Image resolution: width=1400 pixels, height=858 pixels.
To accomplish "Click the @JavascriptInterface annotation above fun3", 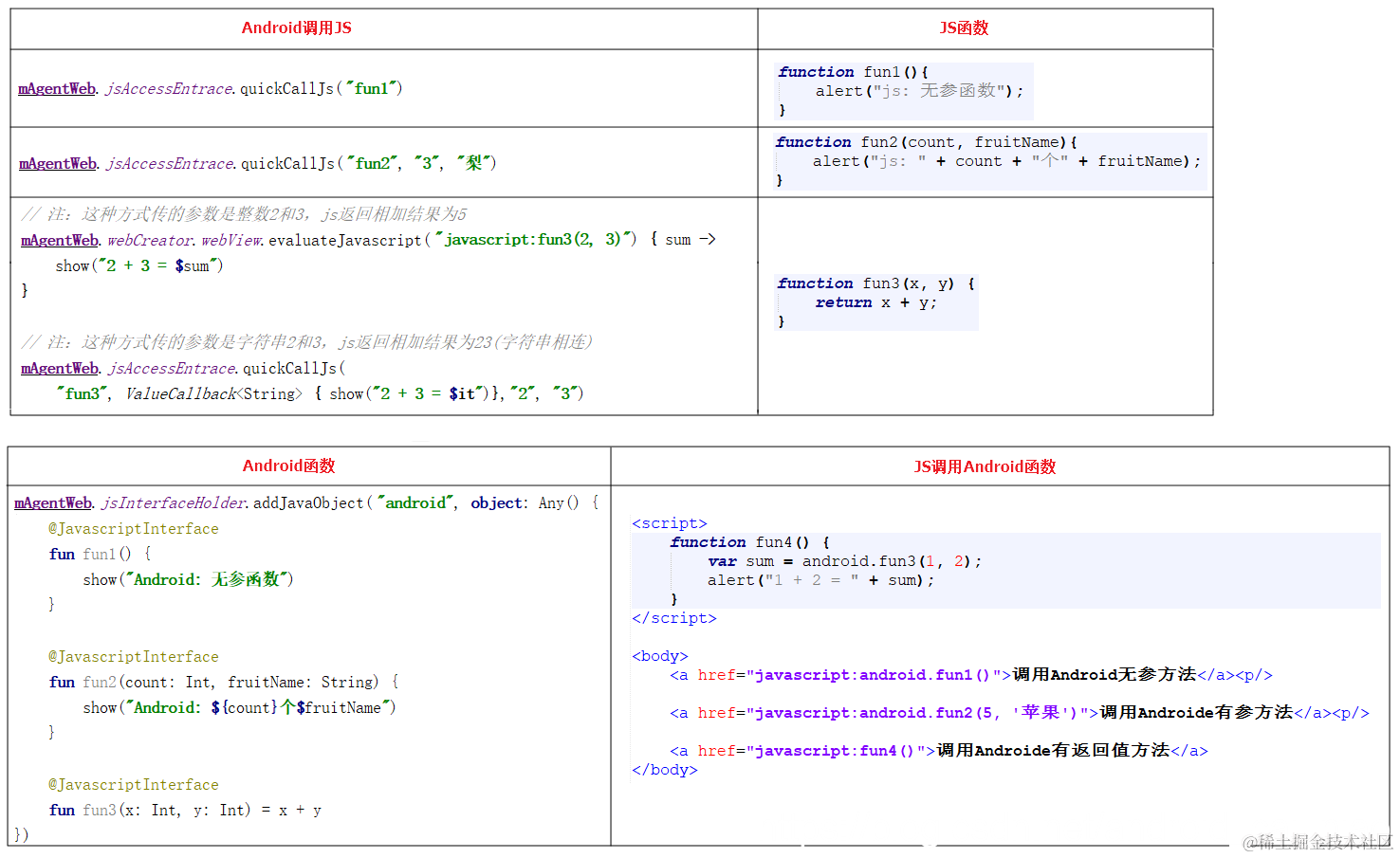I will point(134,785).
